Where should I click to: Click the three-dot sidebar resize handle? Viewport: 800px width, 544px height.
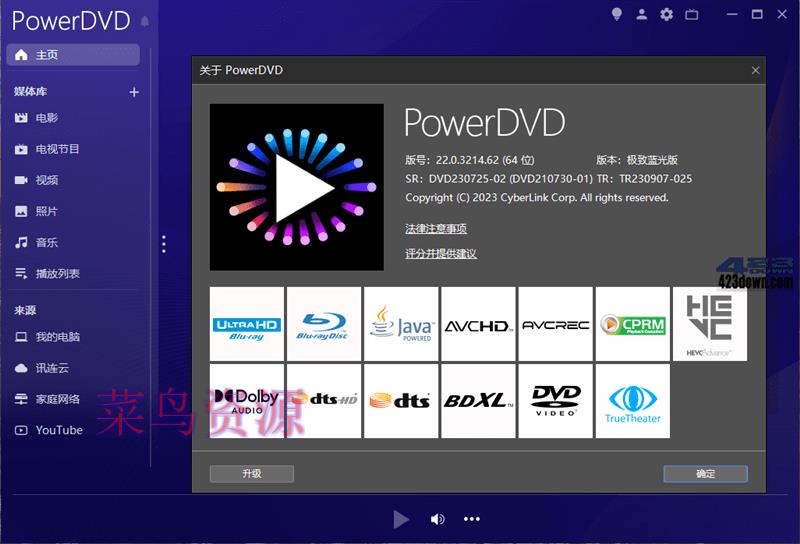[164, 244]
